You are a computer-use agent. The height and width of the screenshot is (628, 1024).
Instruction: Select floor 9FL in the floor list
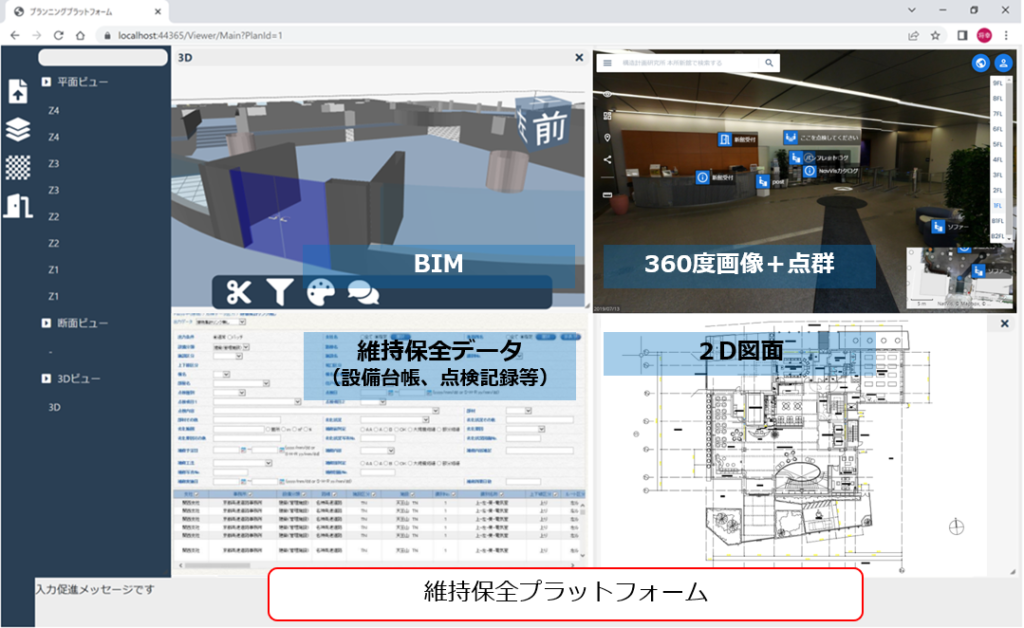coord(997,84)
